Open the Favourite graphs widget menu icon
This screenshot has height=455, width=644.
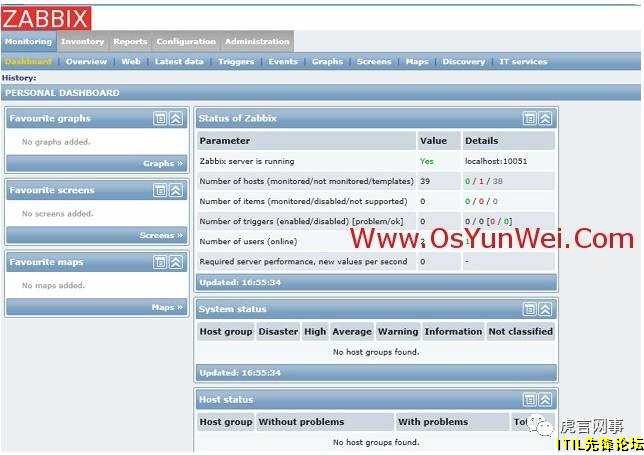click(160, 118)
